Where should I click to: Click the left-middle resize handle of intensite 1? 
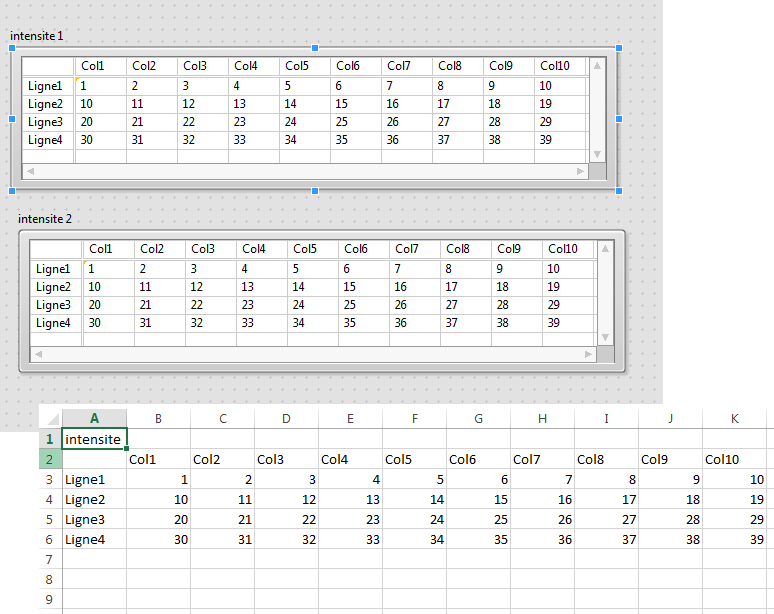12,119
